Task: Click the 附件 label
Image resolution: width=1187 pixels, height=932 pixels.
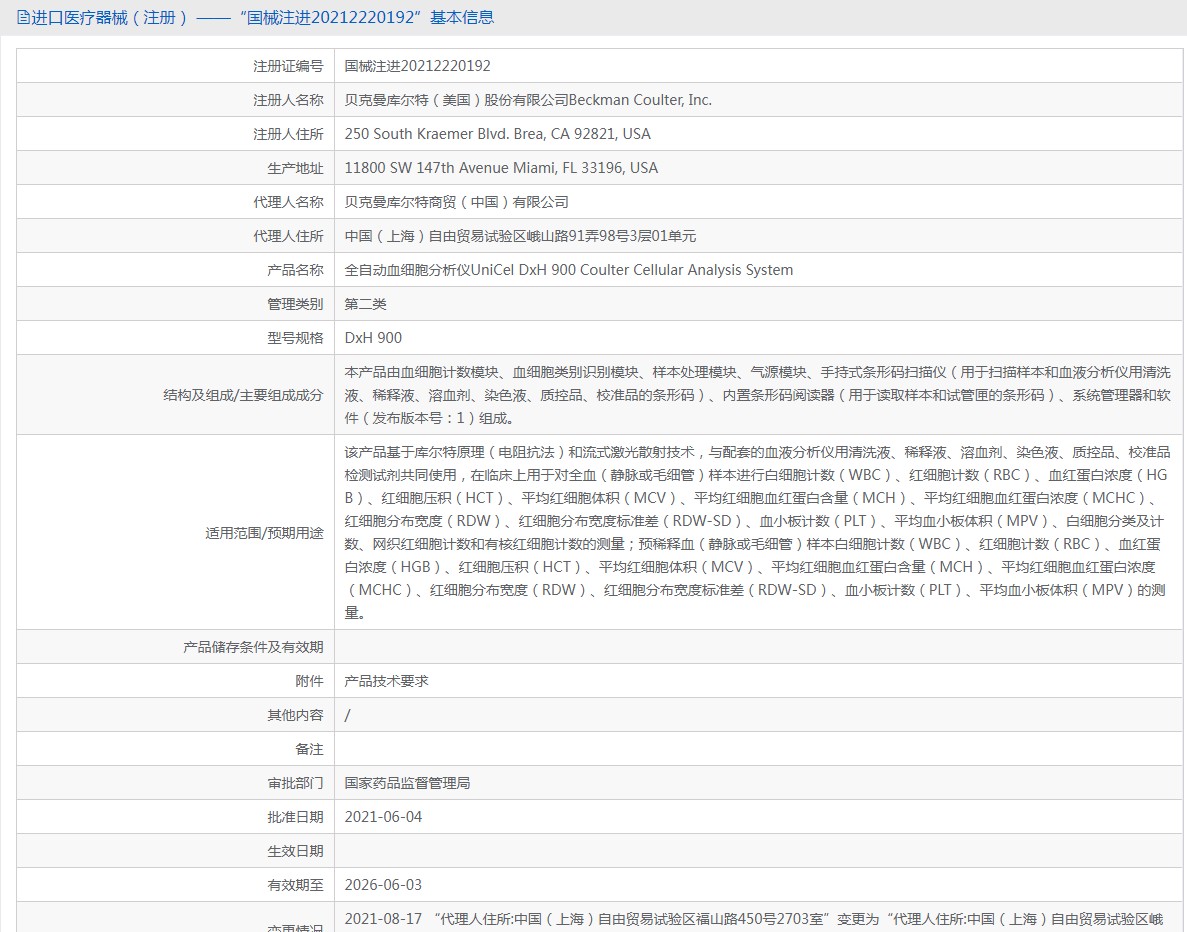Action: (x=310, y=681)
